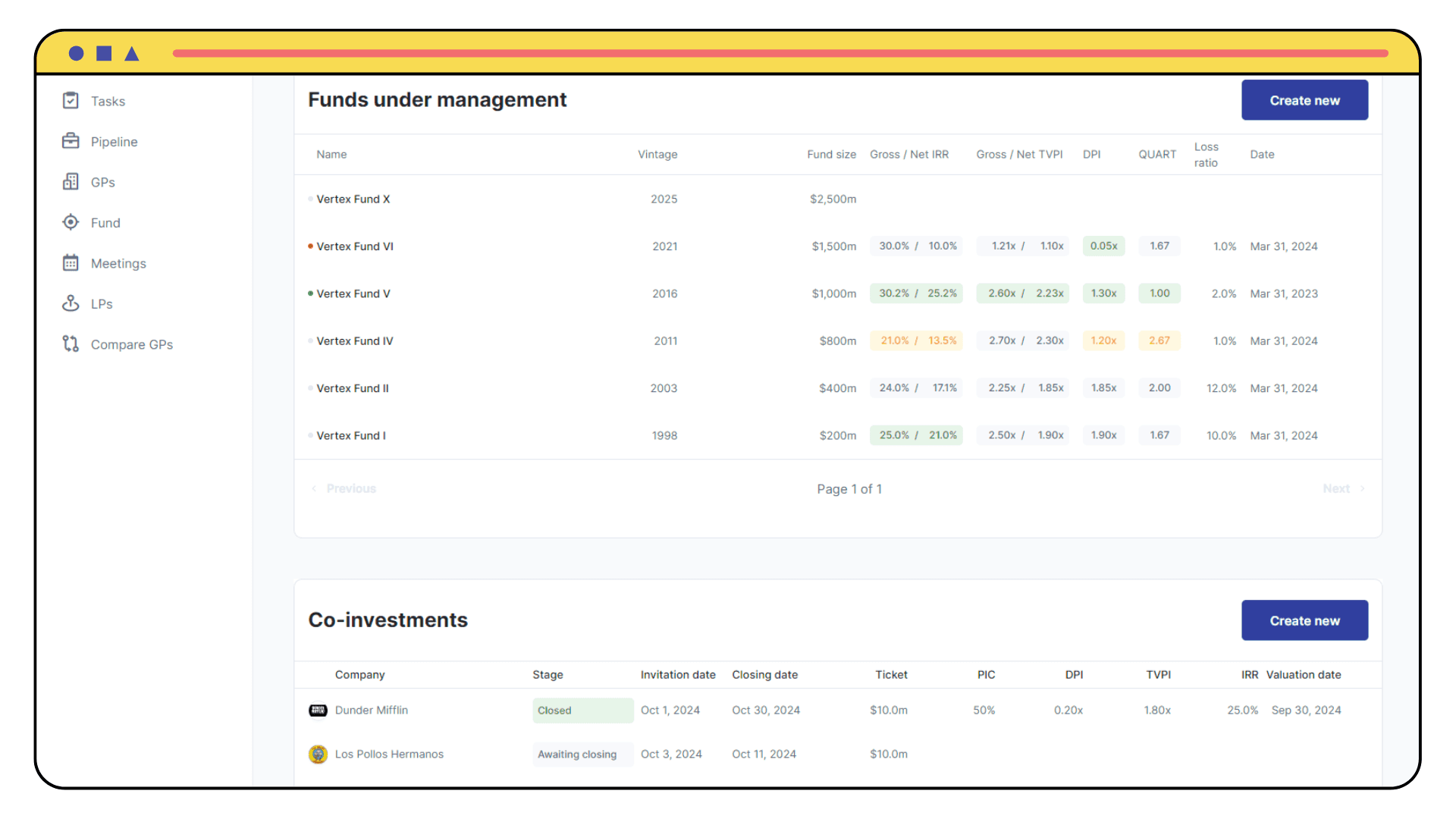Open the LPs page

coord(102,304)
